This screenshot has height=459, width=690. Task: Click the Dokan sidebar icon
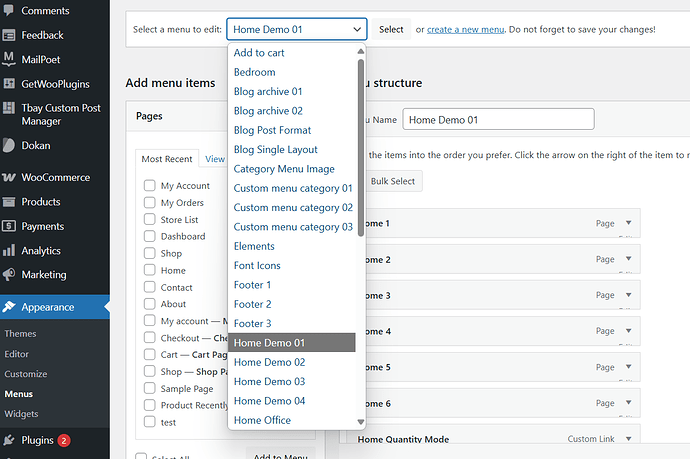coord(9,145)
